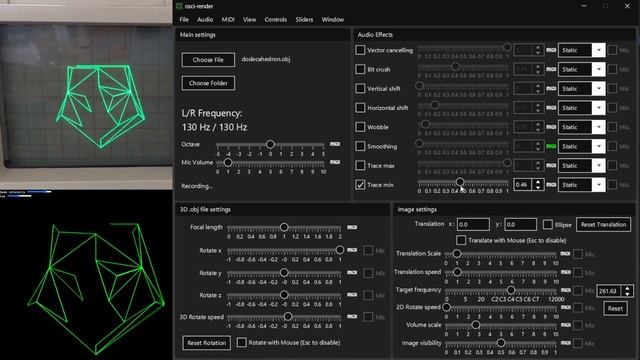Open Static dropdown for Trace max
Screen dimensions: 640x360
pyautogui.click(x=582, y=165)
